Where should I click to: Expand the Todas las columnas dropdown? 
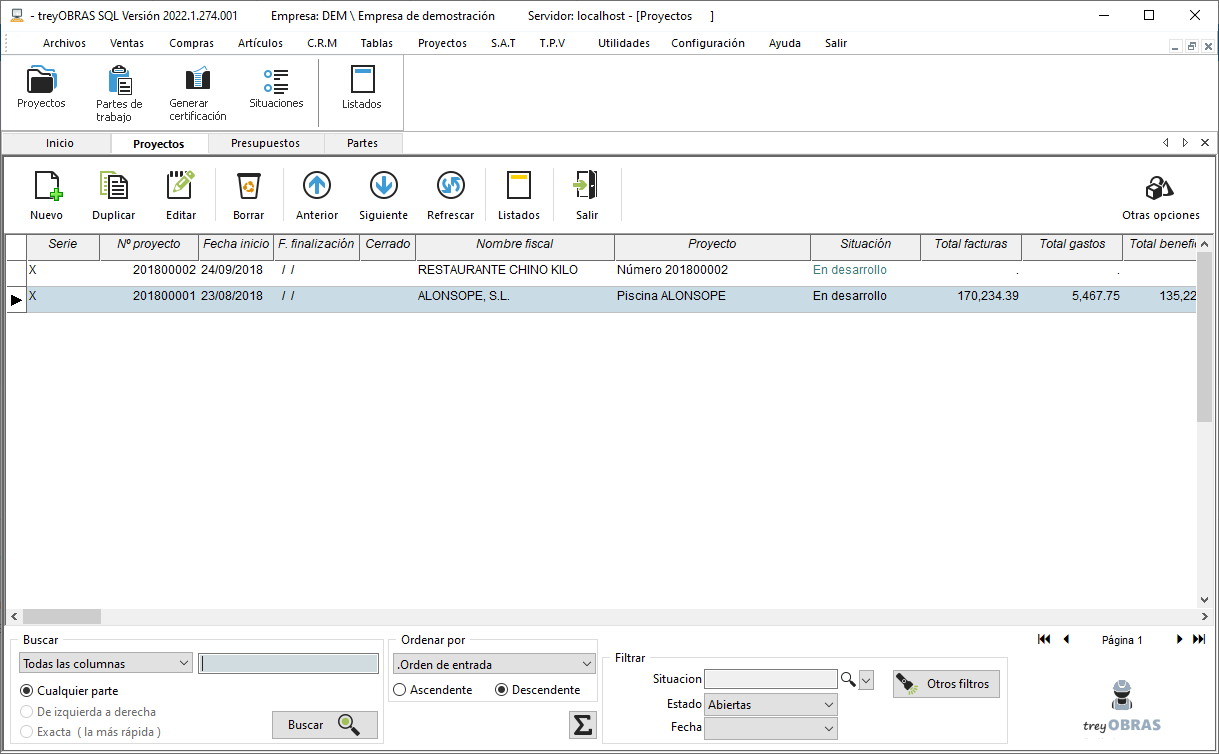tap(106, 663)
